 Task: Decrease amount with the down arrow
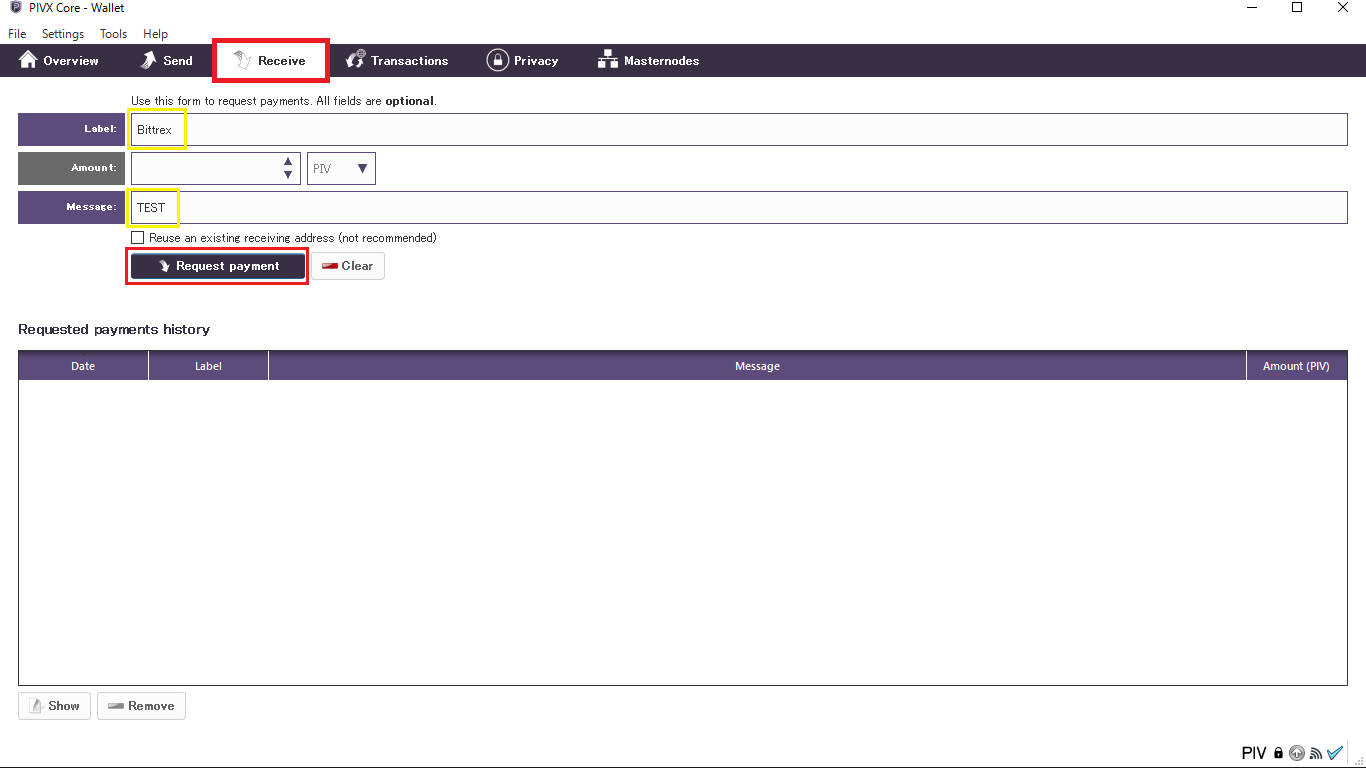coord(288,175)
